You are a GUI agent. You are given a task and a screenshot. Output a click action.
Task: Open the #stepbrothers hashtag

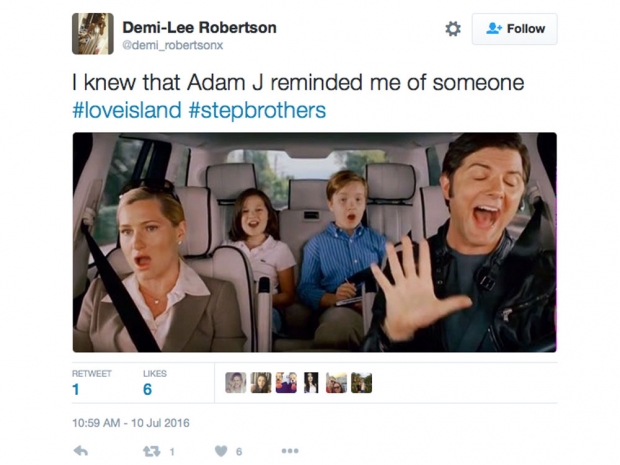[x=257, y=110]
